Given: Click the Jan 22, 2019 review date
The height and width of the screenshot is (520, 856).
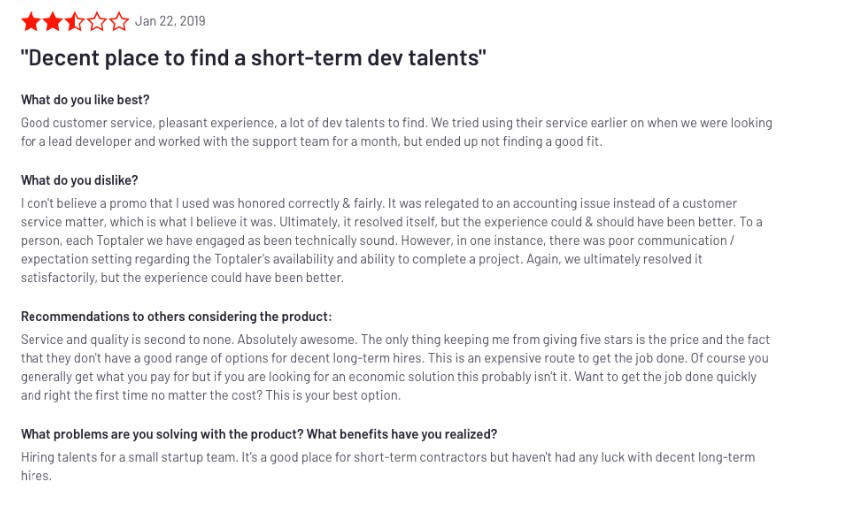Looking at the screenshot, I should [x=170, y=21].
